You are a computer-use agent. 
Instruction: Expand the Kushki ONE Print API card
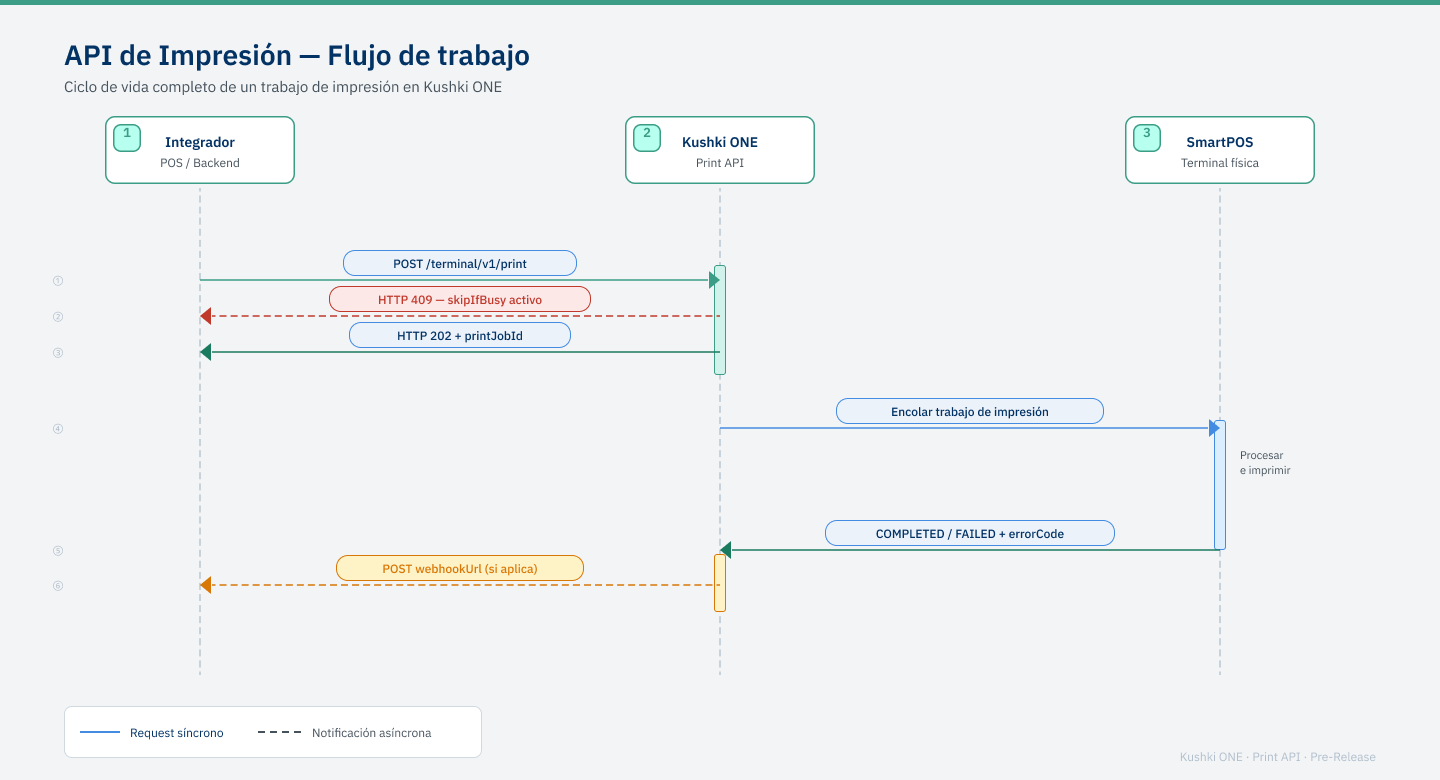(x=719, y=149)
